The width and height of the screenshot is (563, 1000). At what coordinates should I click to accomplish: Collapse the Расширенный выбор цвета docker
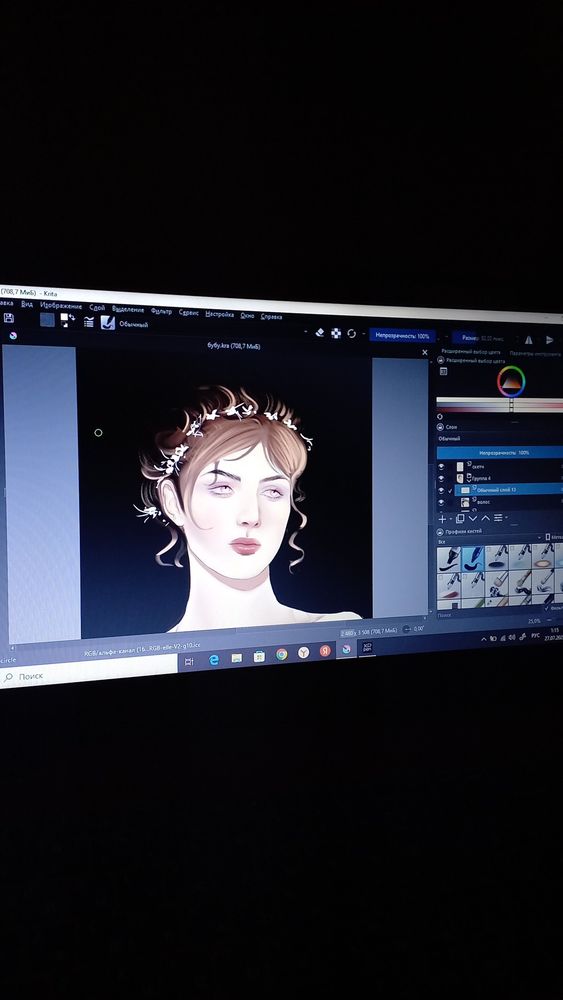click(440, 361)
